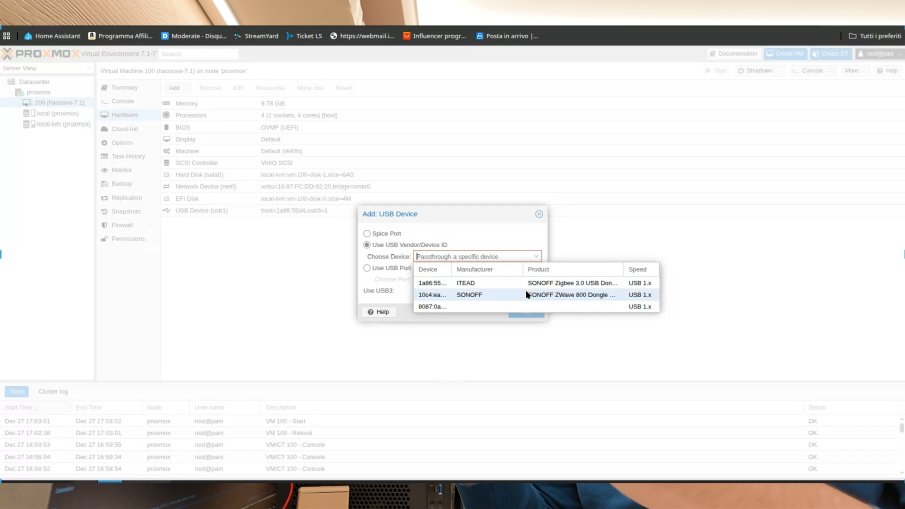Viewport: 905px width, 509px height.
Task: Click the Home Assistant bookmark icon
Action: (26, 36)
